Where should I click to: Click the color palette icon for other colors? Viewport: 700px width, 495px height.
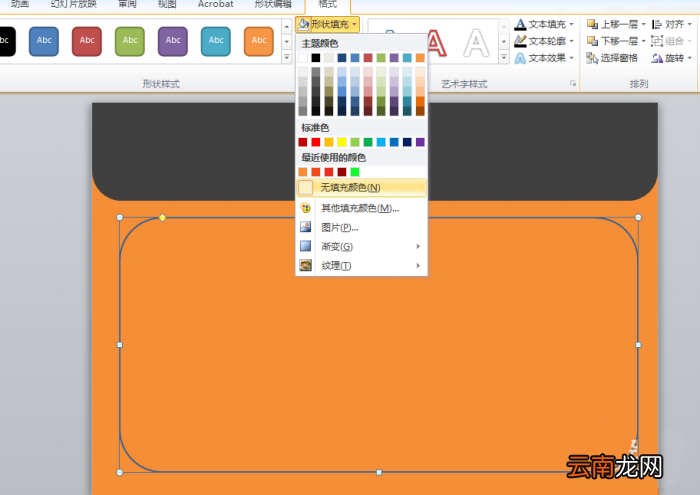305,208
